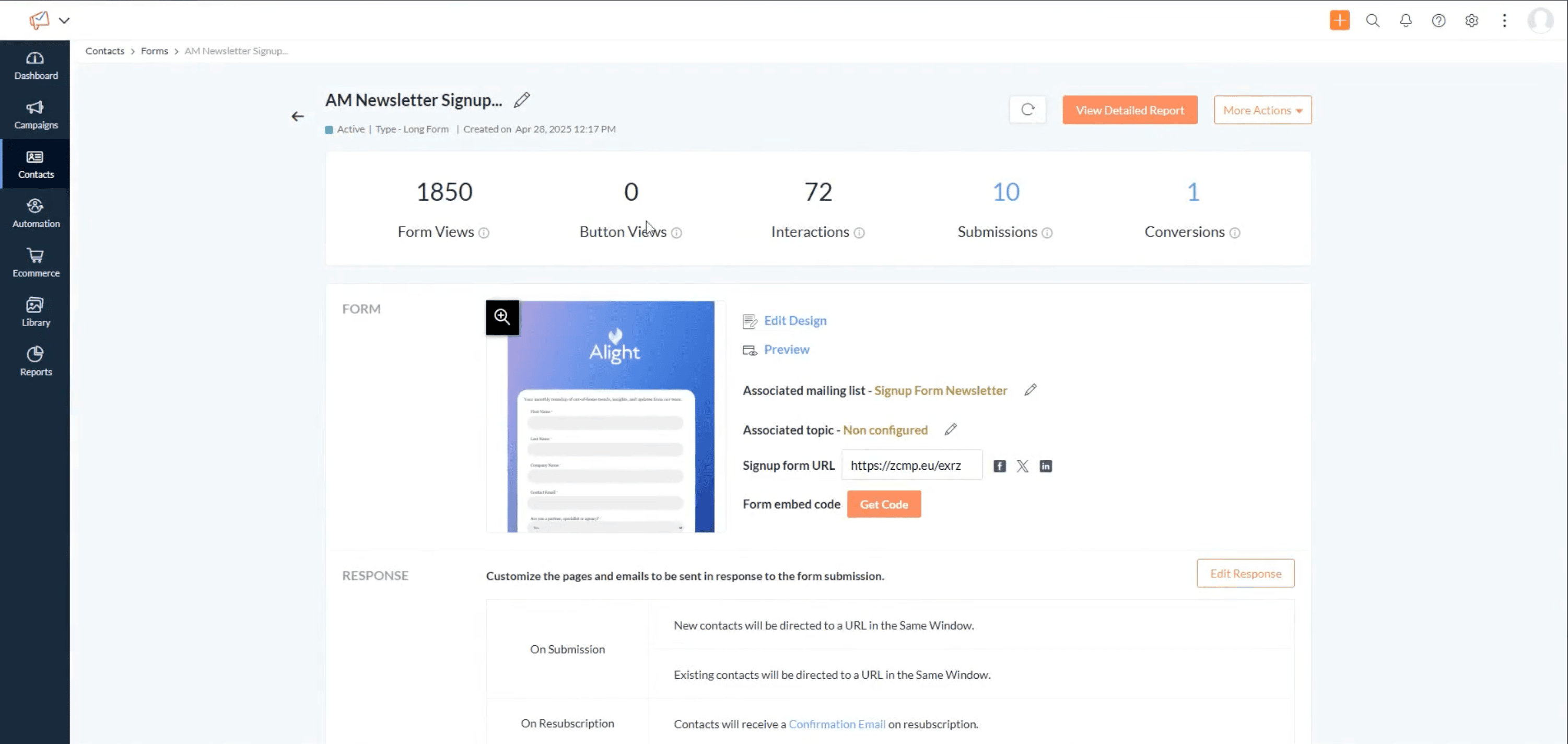Click Submissions info icon
The height and width of the screenshot is (744, 1568).
click(x=1047, y=233)
